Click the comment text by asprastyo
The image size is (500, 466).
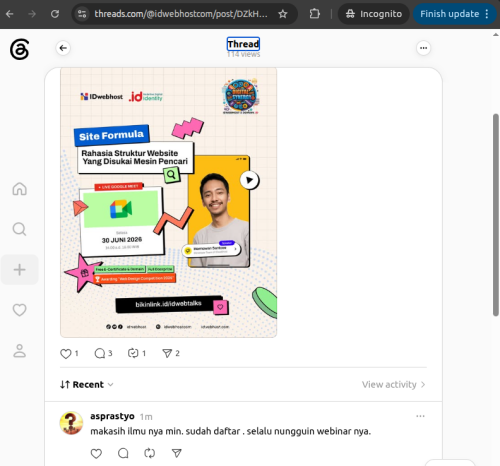tap(230, 431)
